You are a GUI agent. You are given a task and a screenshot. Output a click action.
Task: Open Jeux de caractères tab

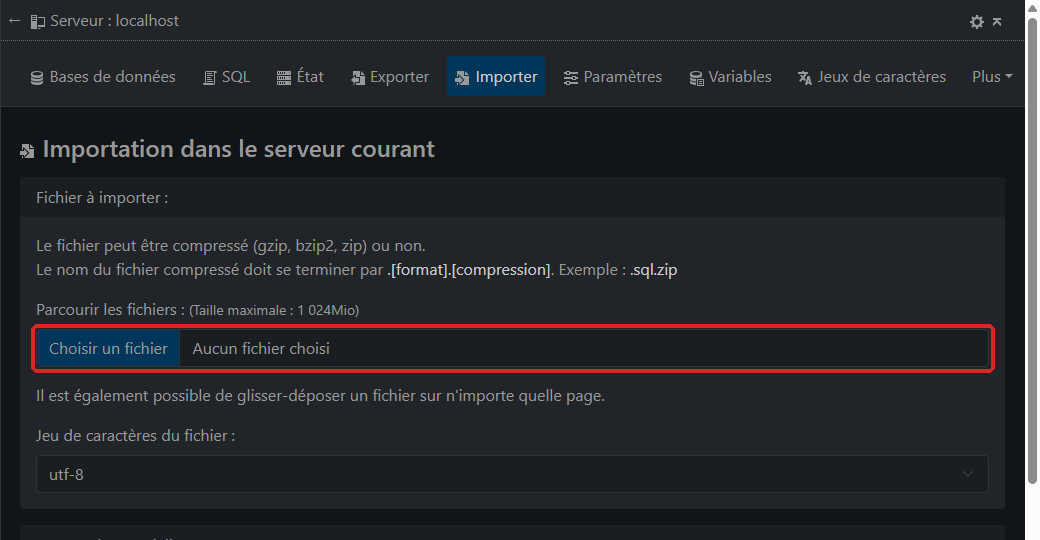point(872,77)
